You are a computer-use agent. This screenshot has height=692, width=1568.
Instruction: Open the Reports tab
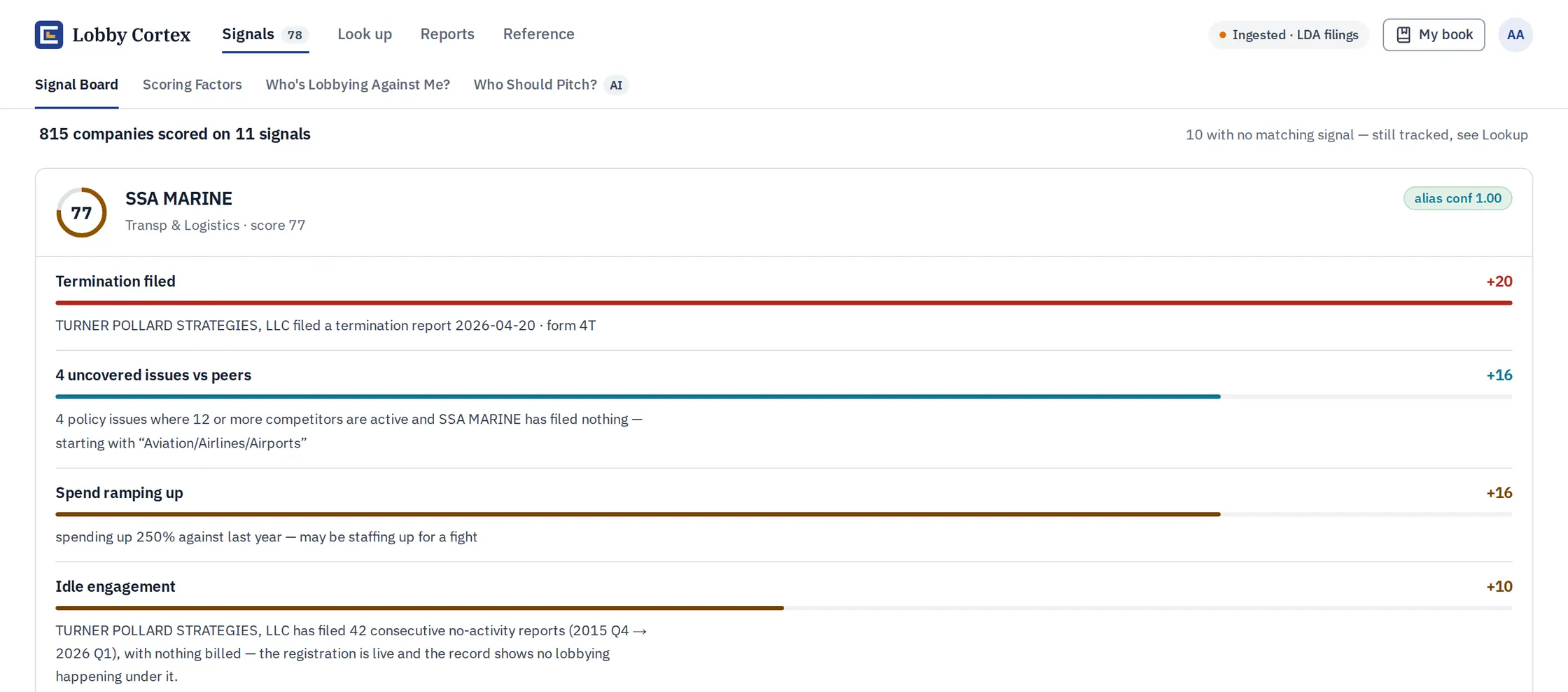[x=447, y=34]
